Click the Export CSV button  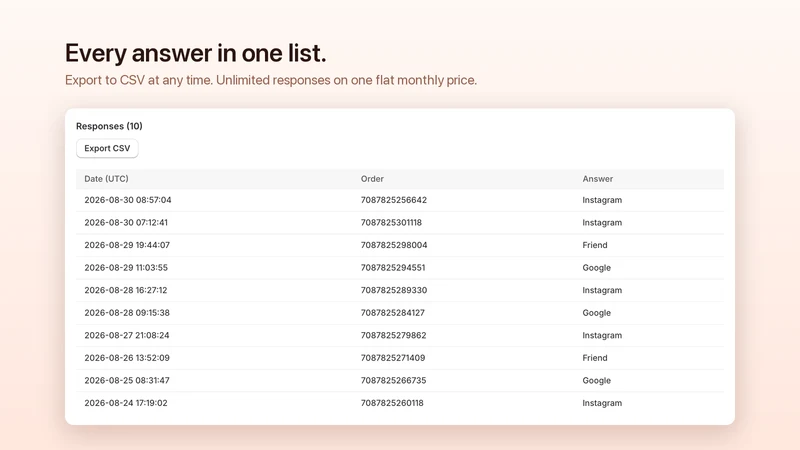click(x=107, y=148)
